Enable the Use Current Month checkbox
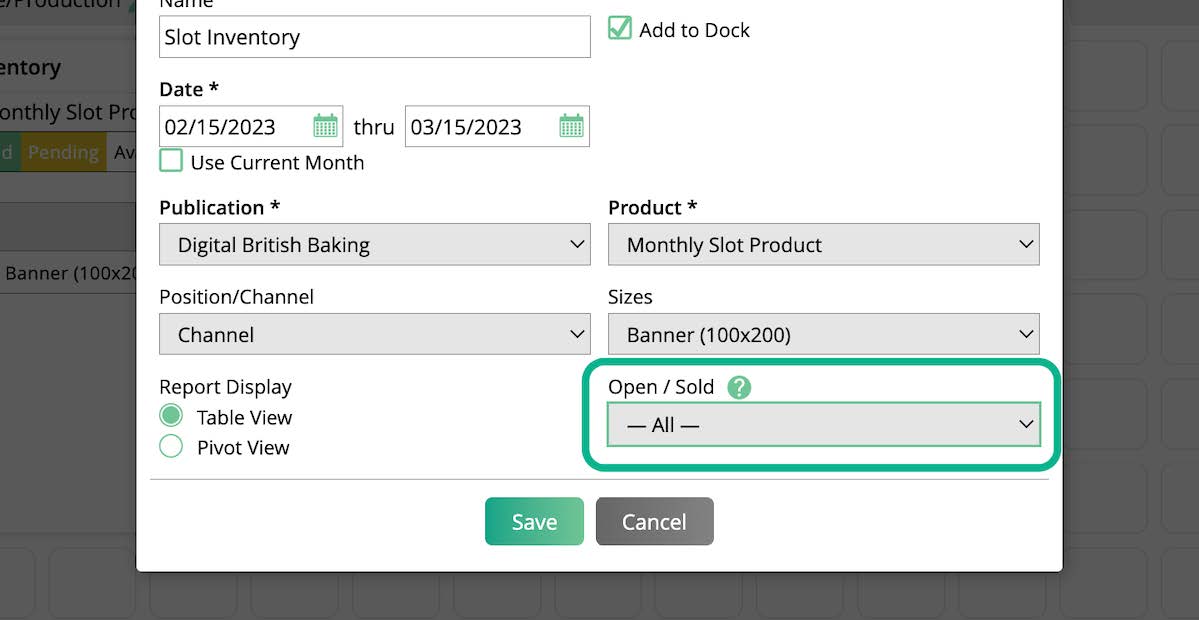Viewport: 1199px width, 620px height. pyautogui.click(x=171, y=161)
